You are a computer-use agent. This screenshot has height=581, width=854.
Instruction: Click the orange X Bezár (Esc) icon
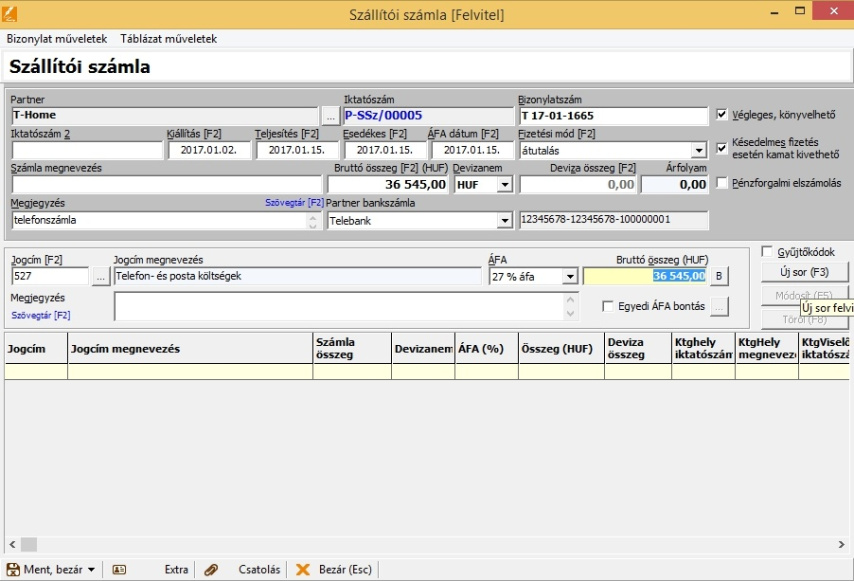tap(302, 569)
